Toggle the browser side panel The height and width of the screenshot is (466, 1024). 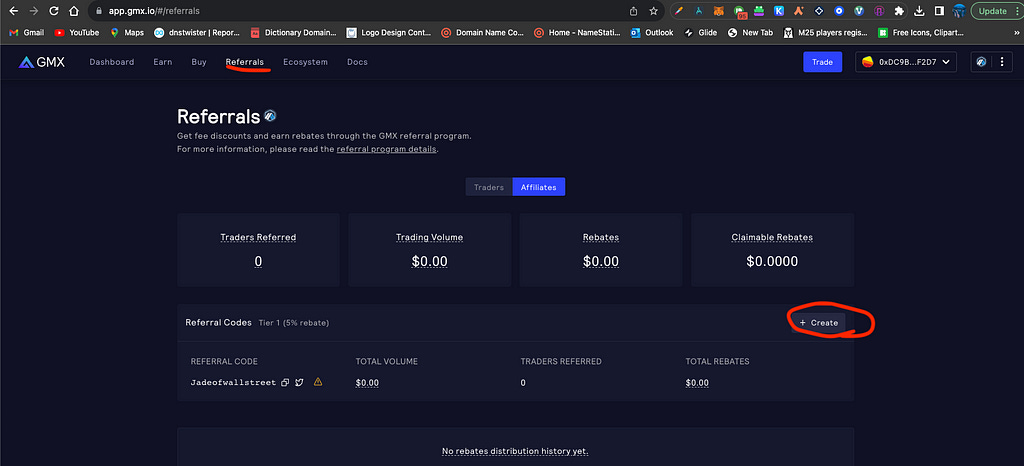coord(939,11)
